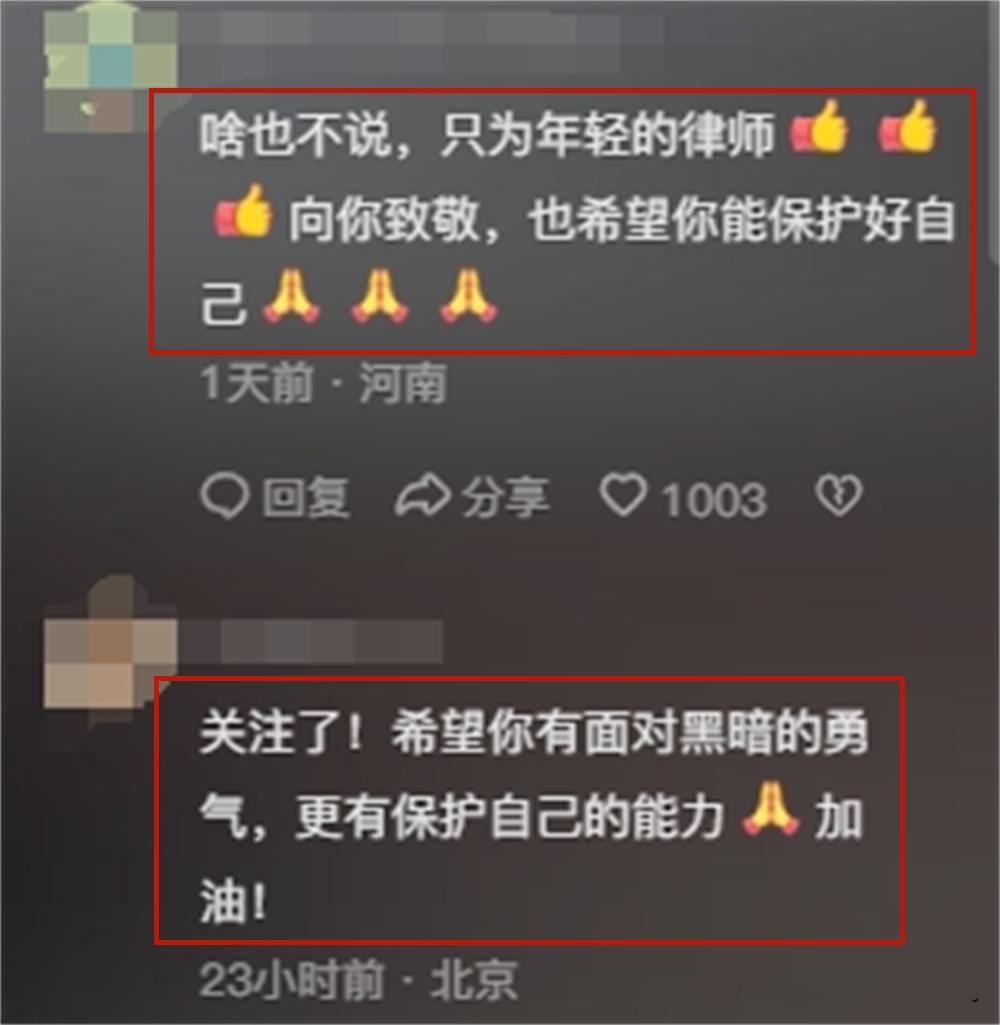Open the green pixelated avatar profile
The height and width of the screenshot is (1025, 1000).
pyautogui.click(x=110, y=67)
